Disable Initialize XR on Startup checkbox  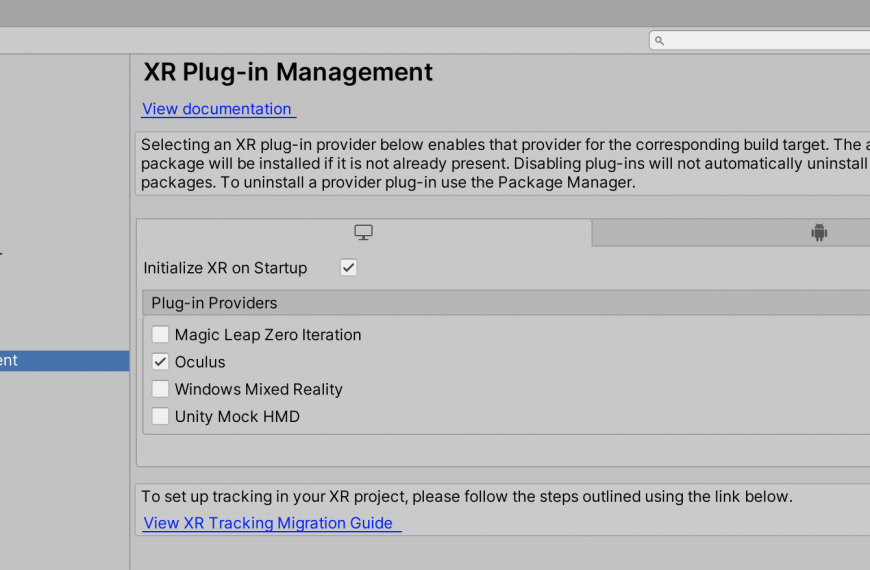[348, 268]
